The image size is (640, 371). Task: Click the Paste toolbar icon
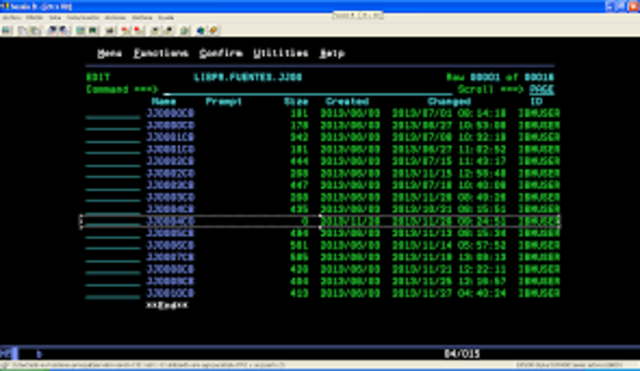coord(36,31)
